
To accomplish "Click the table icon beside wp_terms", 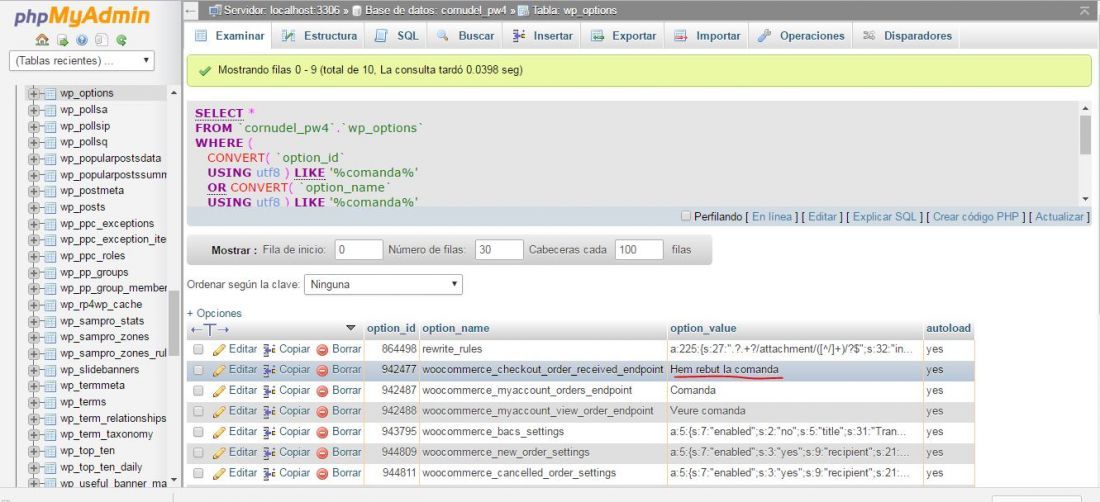I will coord(50,402).
